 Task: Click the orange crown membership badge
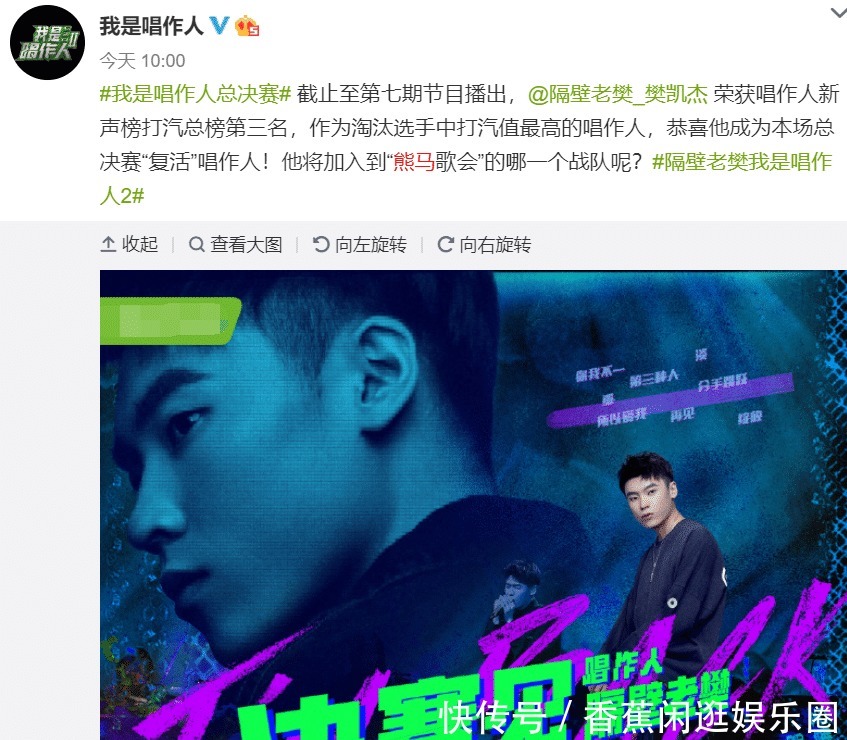point(246,25)
